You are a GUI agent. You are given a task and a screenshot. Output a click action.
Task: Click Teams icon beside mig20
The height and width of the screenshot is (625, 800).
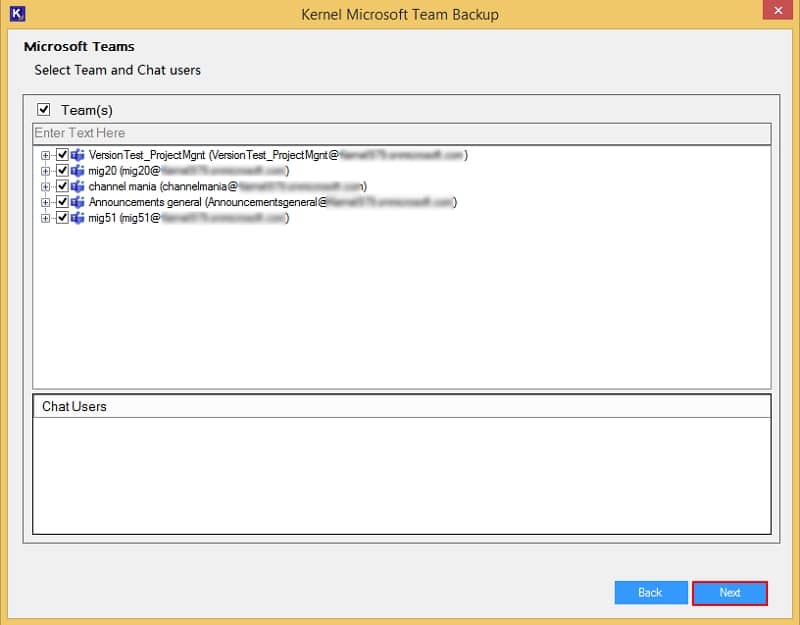tap(78, 170)
